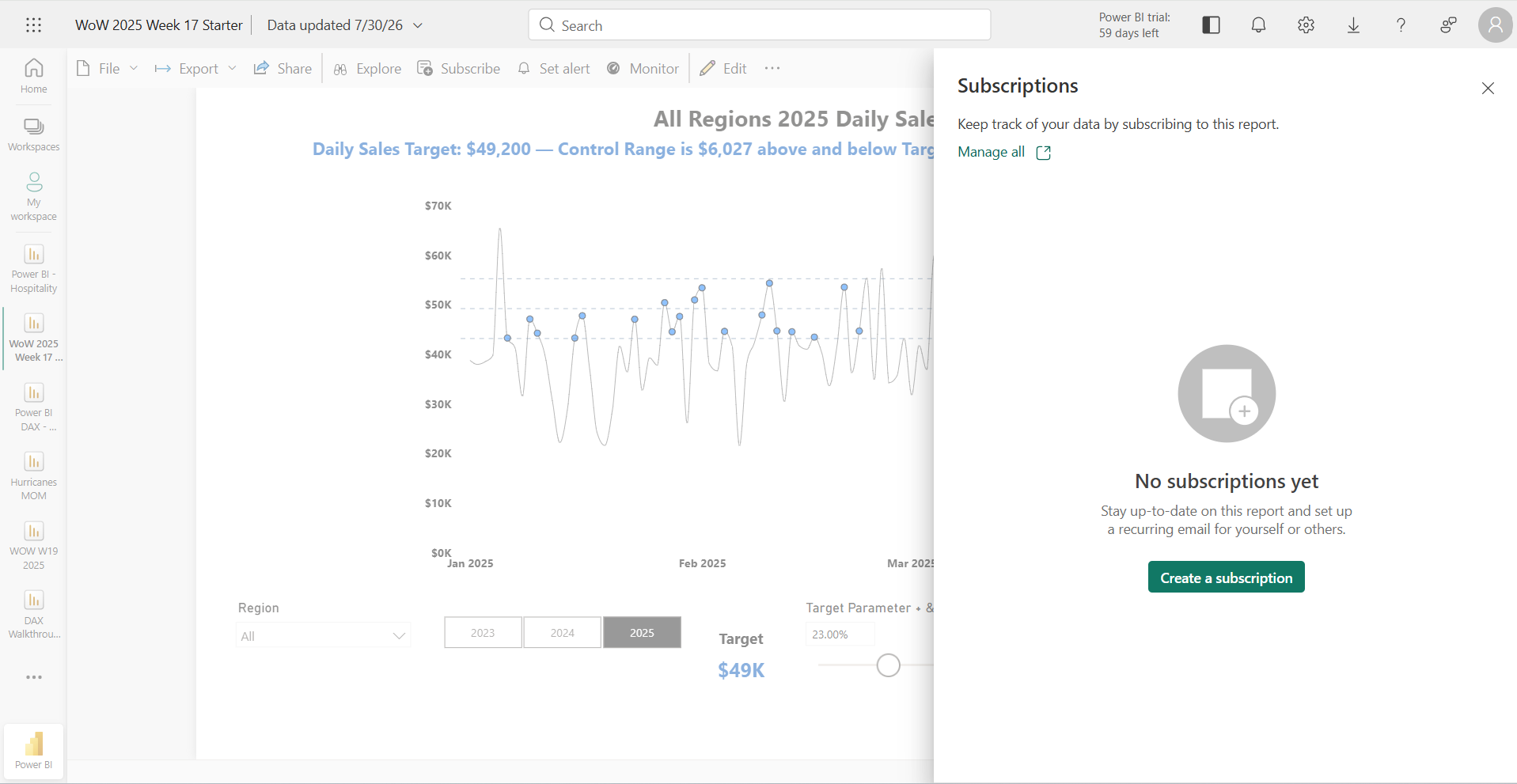Select the 2025 year button
The width and height of the screenshot is (1517, 784).
[x=642, y=632]
